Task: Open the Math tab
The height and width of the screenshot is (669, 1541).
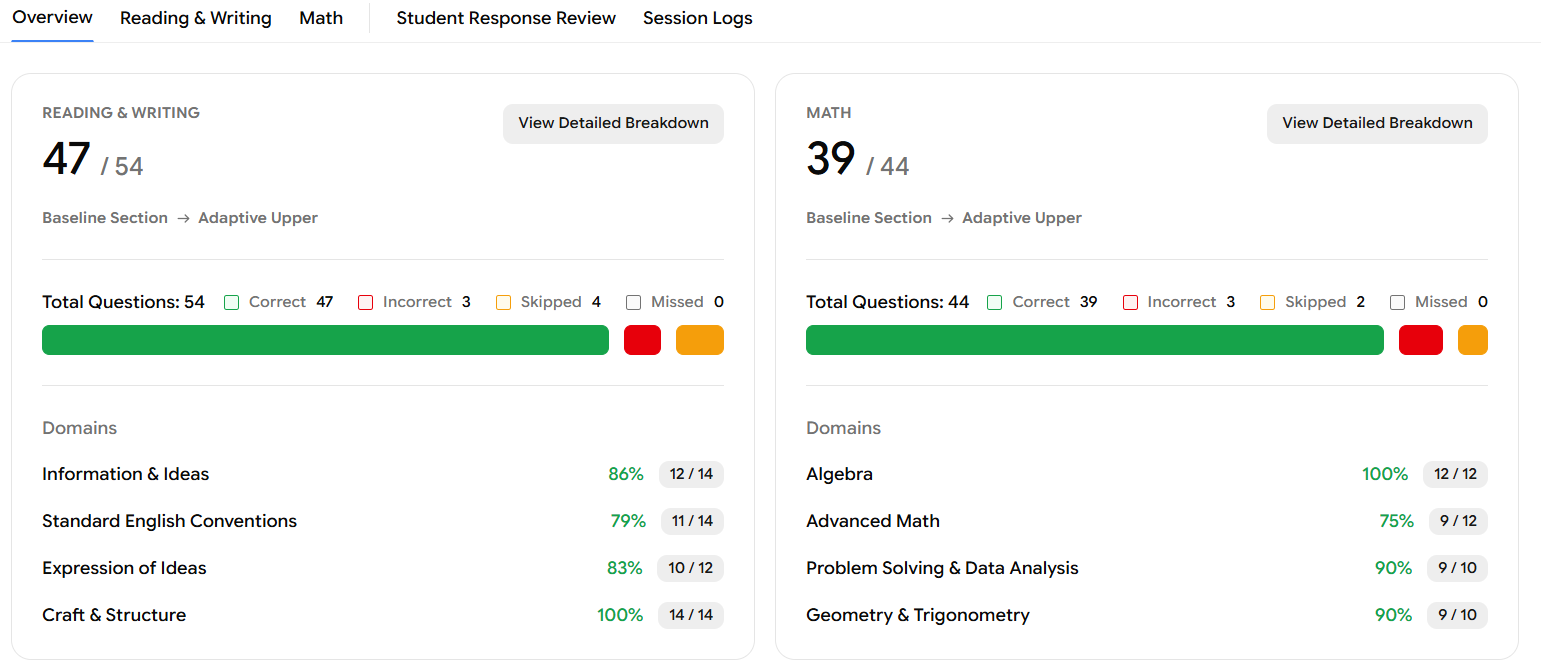Action: (x=321, y=18)
